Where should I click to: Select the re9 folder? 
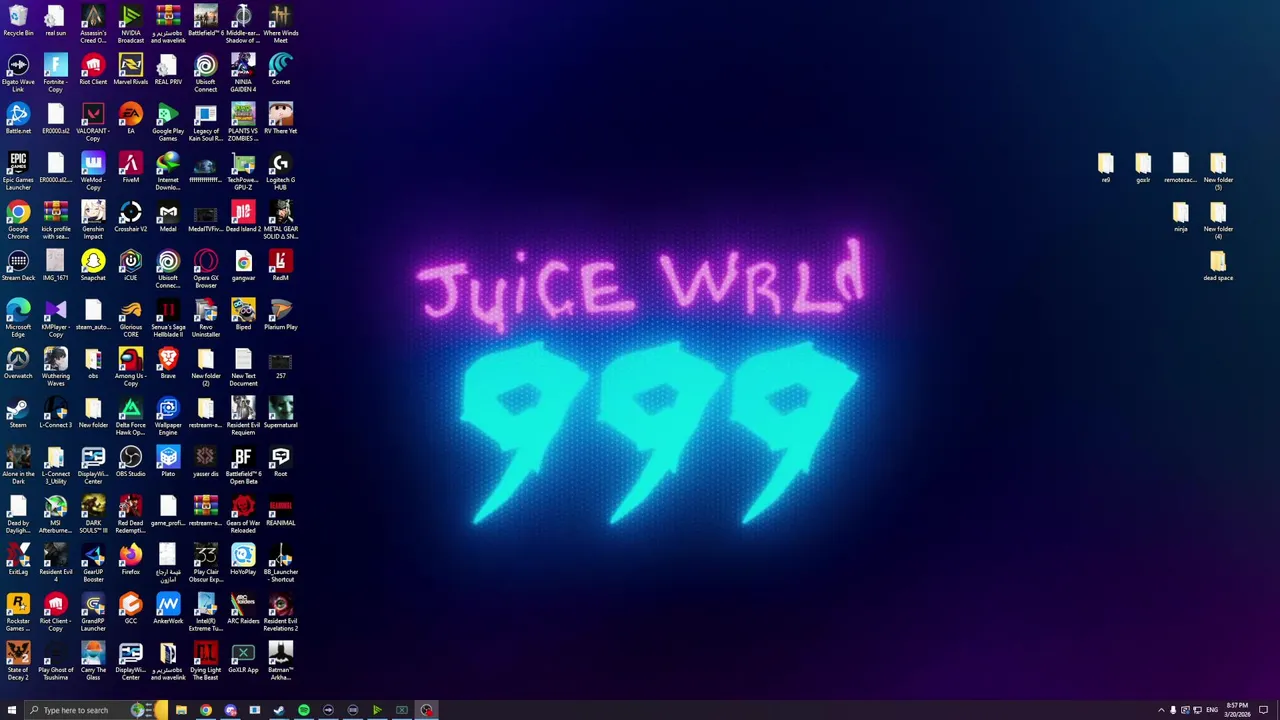pos(1106,168)
